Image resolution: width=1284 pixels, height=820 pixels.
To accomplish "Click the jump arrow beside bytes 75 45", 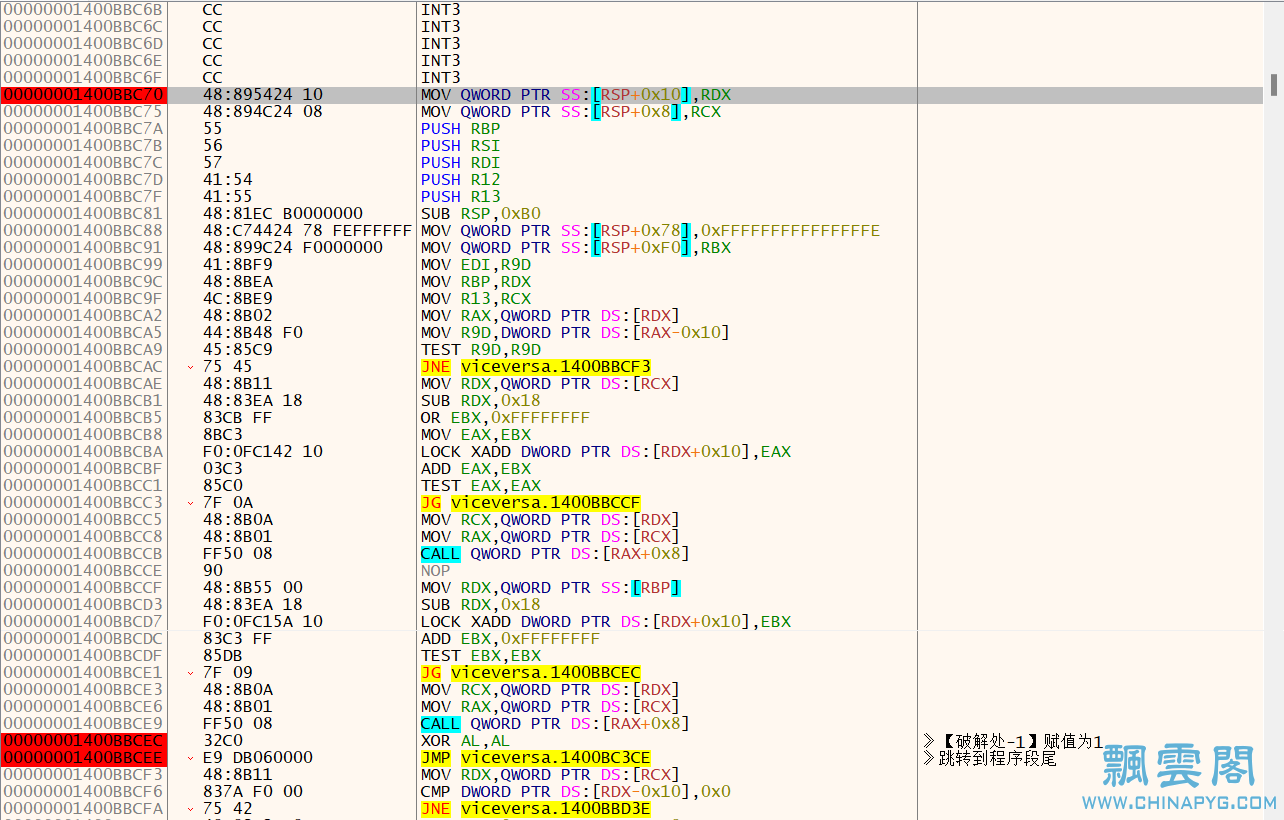I will [191, 367].
